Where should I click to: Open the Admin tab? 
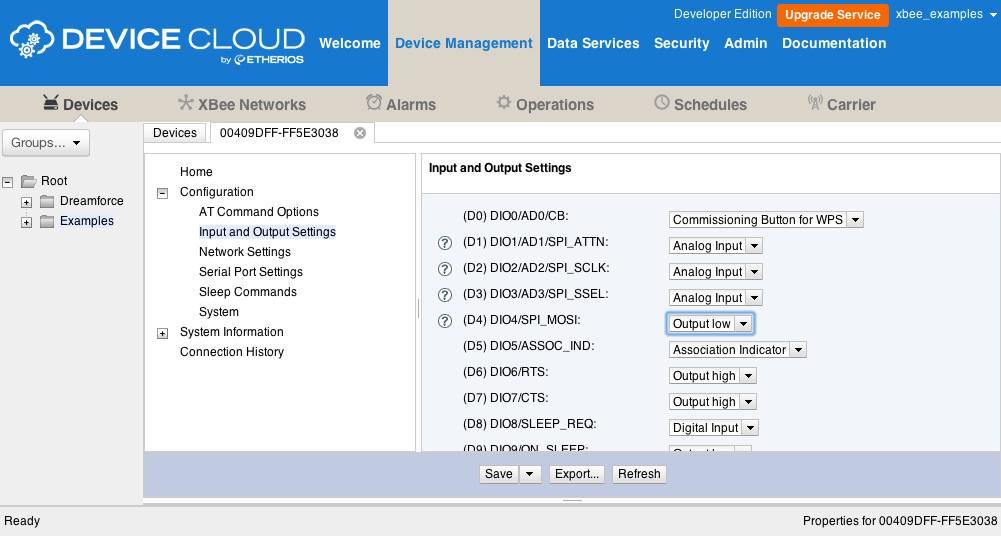tap(746, 43)
